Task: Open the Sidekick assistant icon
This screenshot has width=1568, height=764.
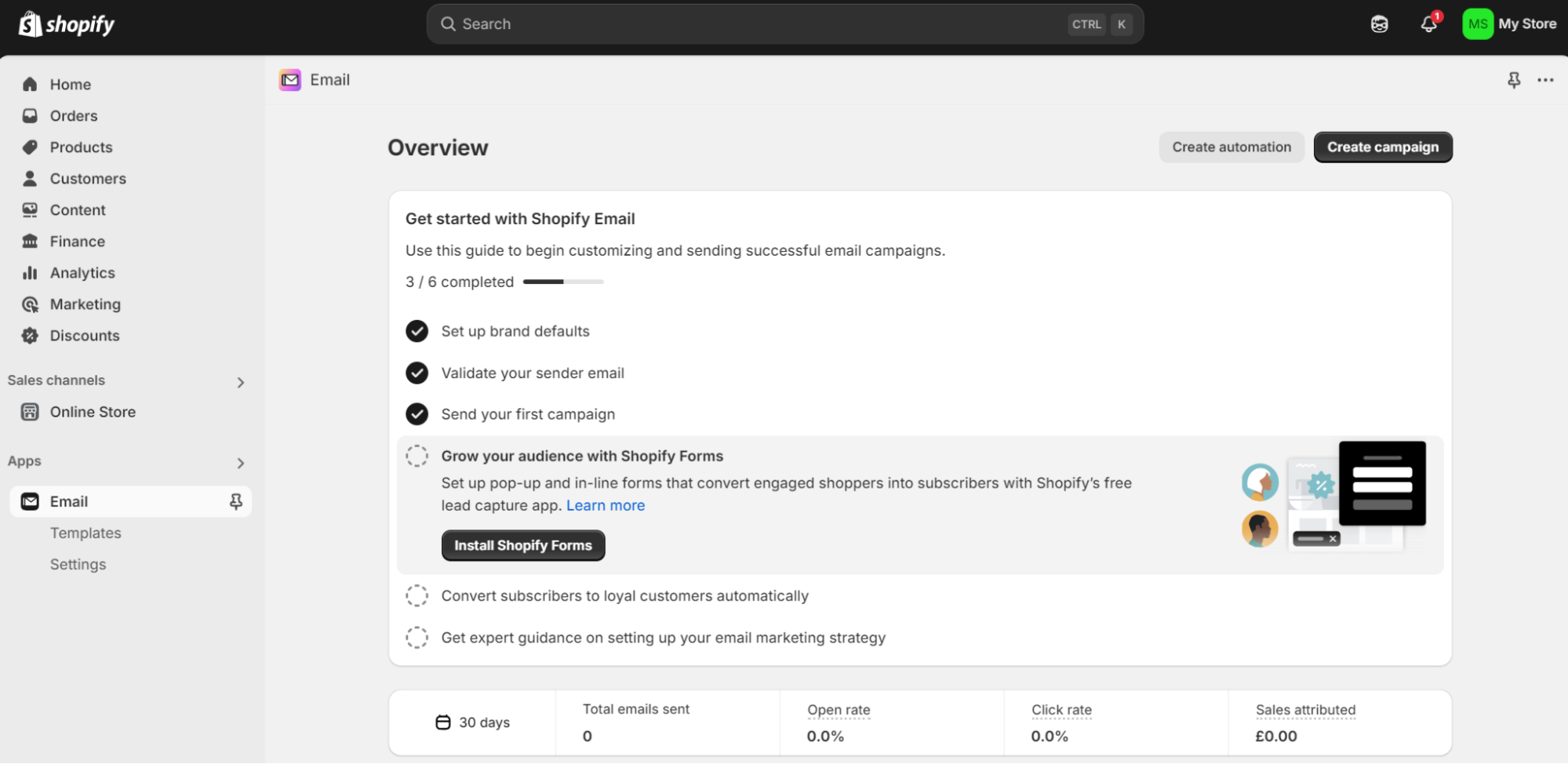Action: (1379, 24)
